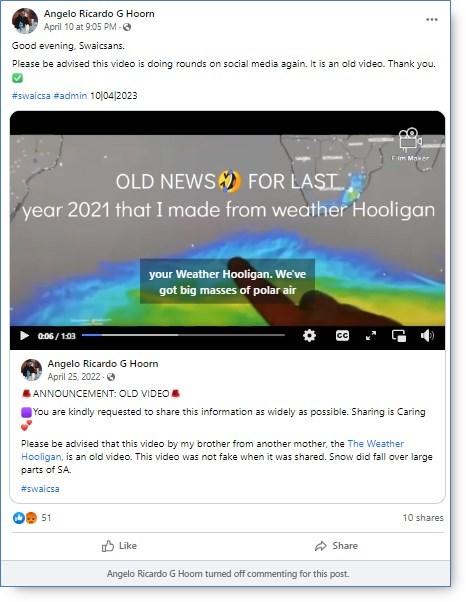Open video settings gear icon
466x602 pixels.
[x=309, y=336]
